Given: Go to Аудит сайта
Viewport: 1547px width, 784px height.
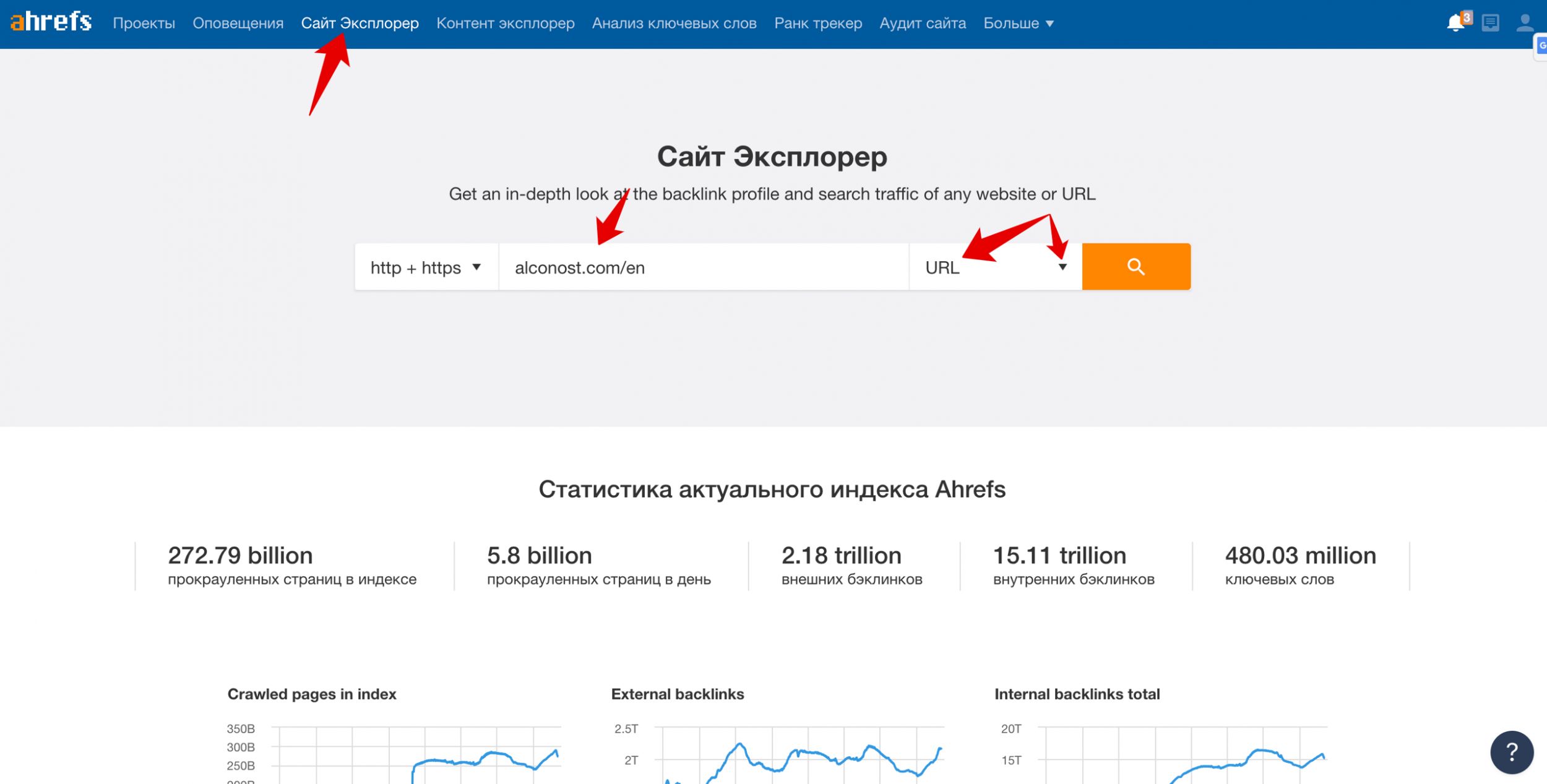Looking at the screenshot, I should click(923, 24).
